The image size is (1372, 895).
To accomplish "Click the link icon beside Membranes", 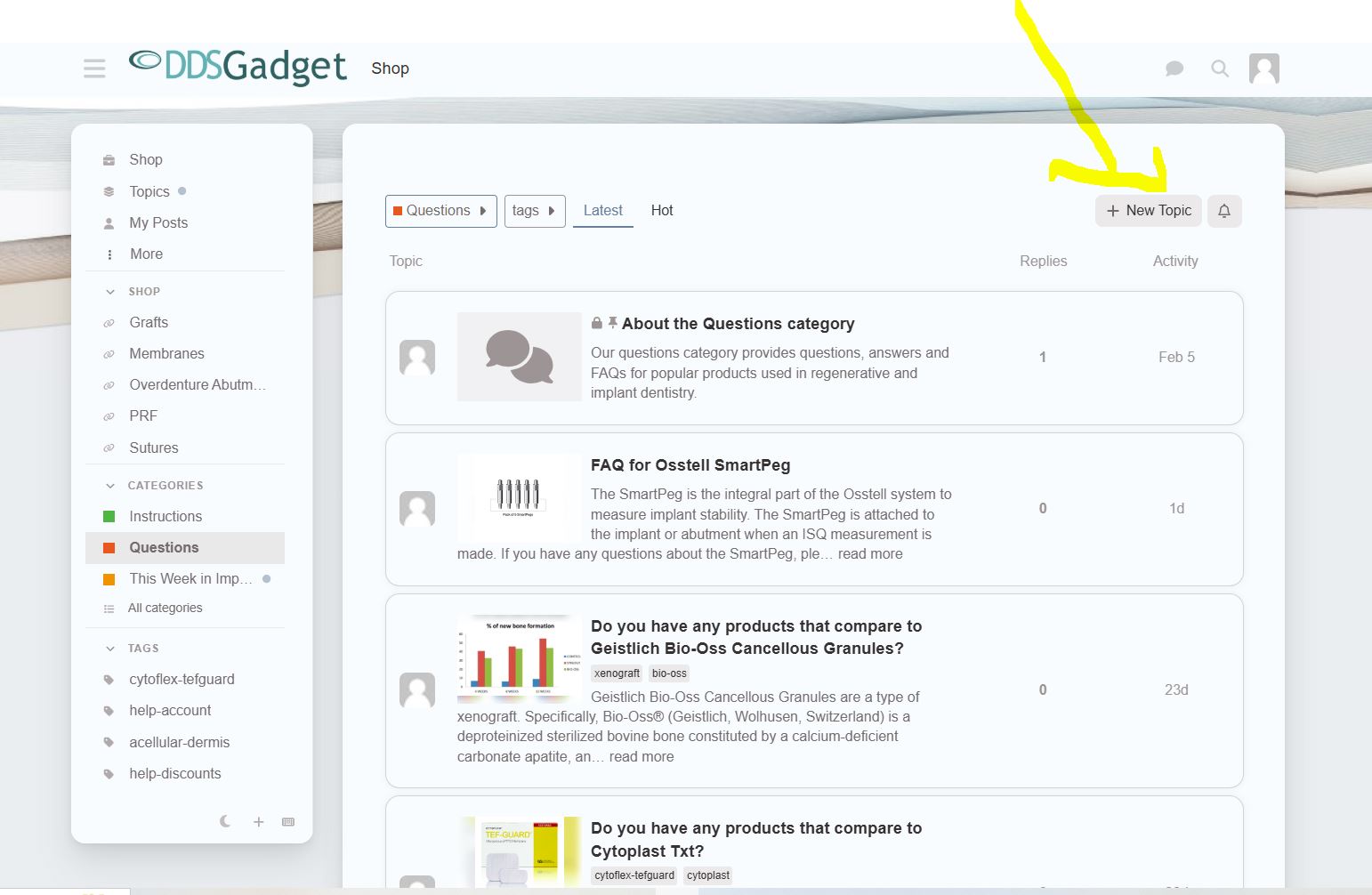I will pos(109,354).
